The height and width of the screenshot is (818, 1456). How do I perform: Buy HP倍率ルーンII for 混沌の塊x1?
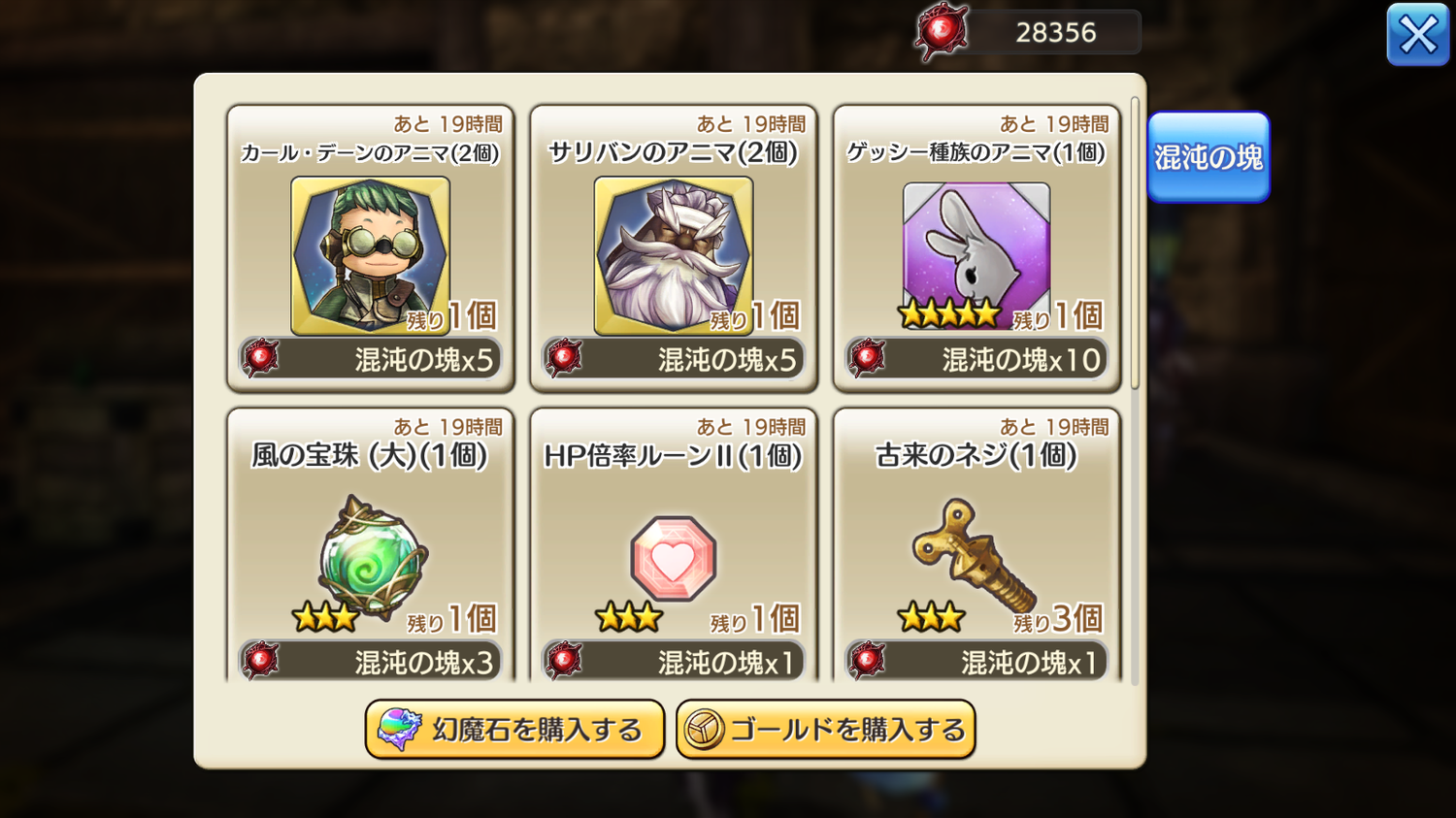pos(674,662)
